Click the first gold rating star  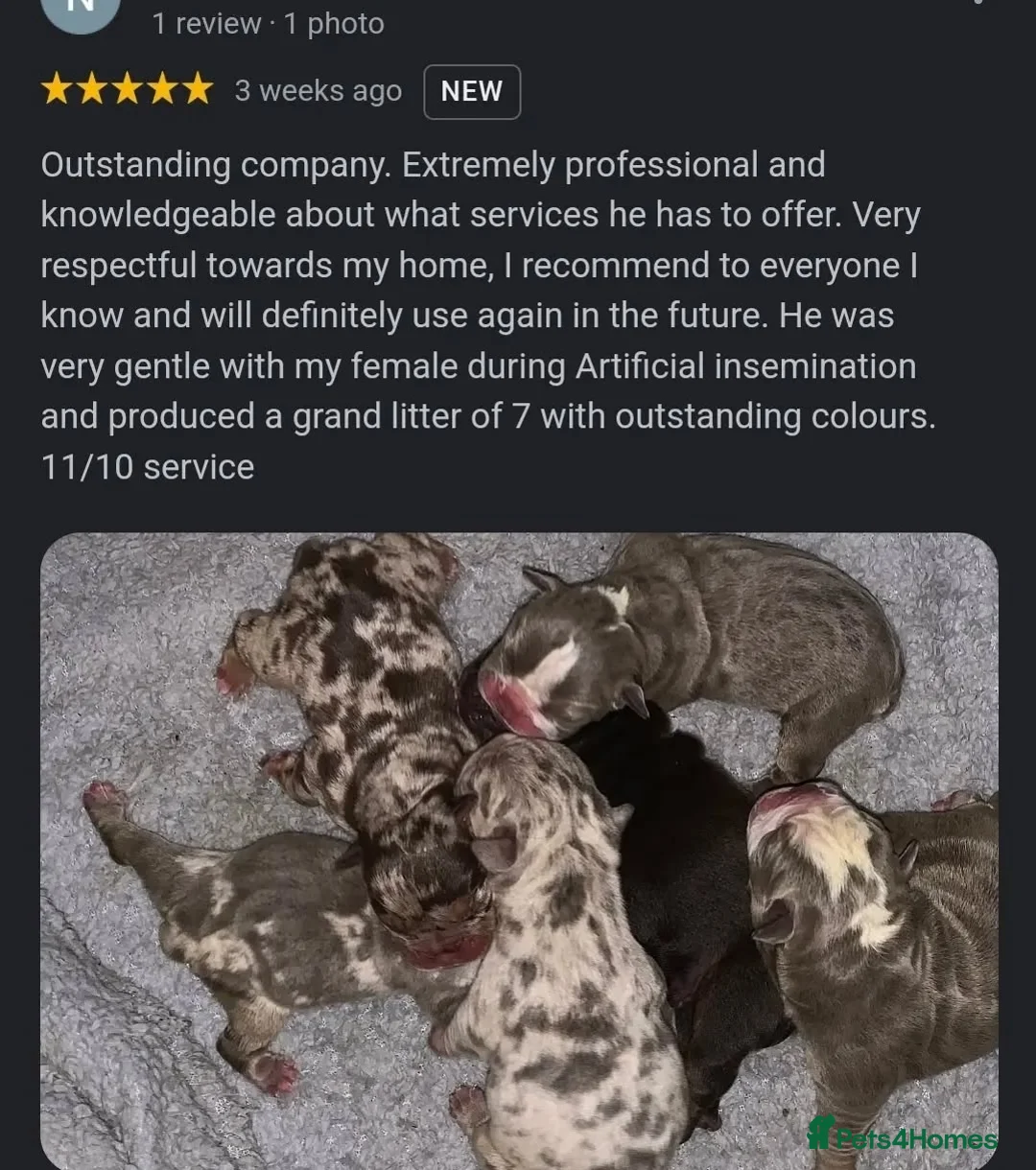[57, 89]
